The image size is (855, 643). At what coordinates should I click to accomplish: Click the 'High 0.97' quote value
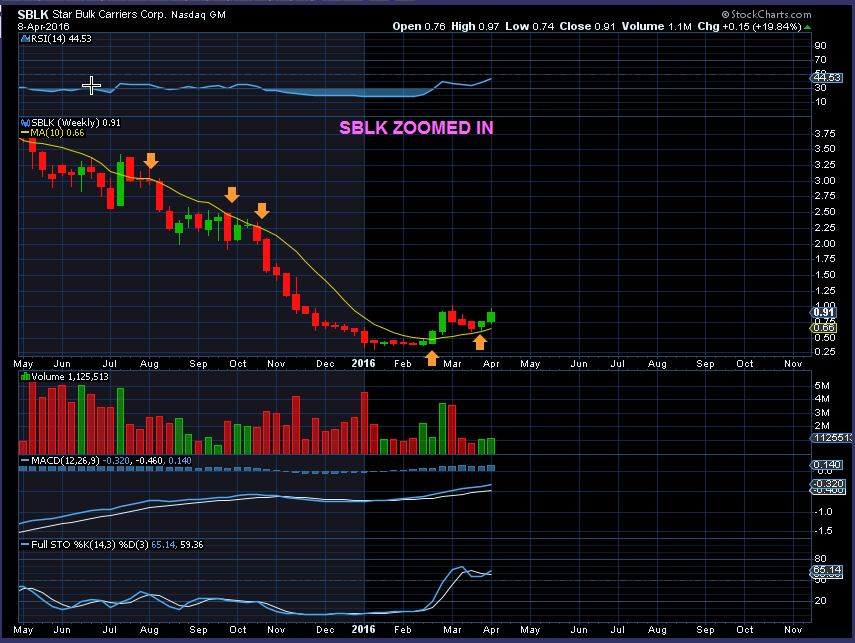[x=475, y=26]
